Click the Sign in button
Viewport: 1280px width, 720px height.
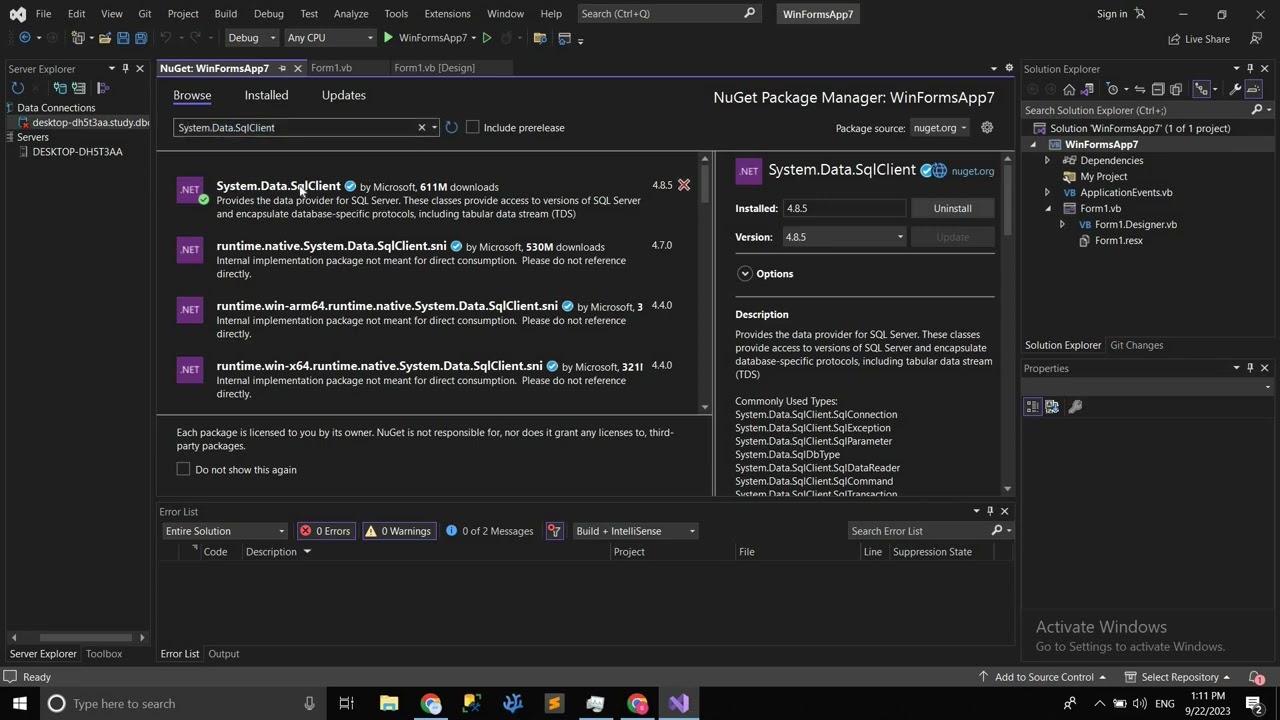tap(1120, 14)
